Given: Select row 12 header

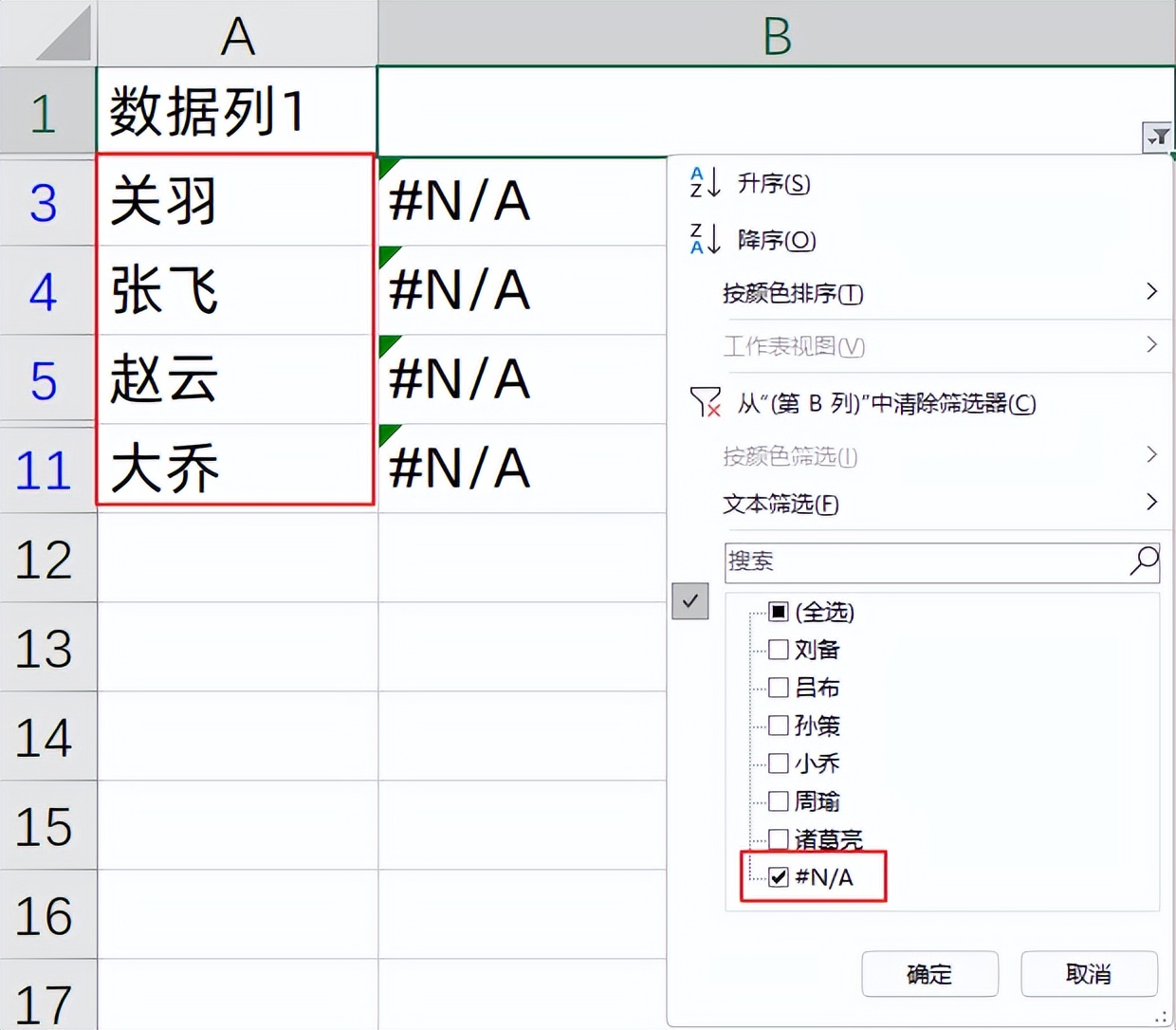Looking at the screenshot, I should click(x=47, y=558).
